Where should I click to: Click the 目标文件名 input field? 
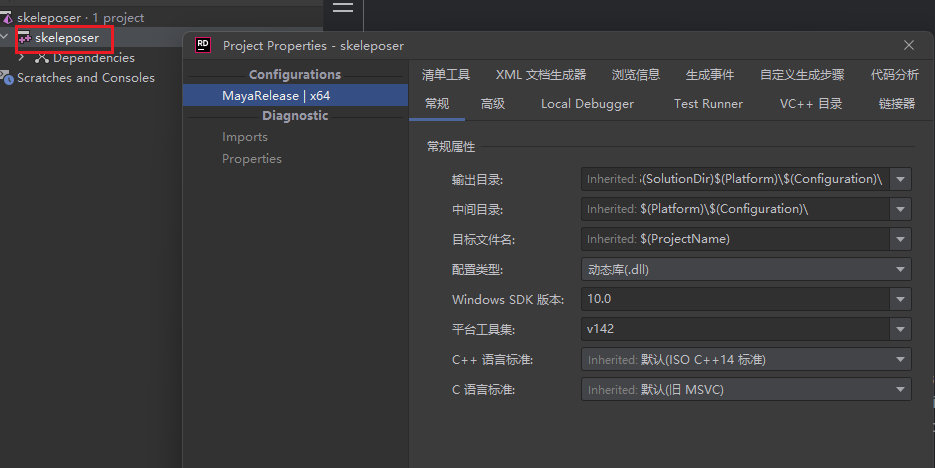tap(736, 239)
